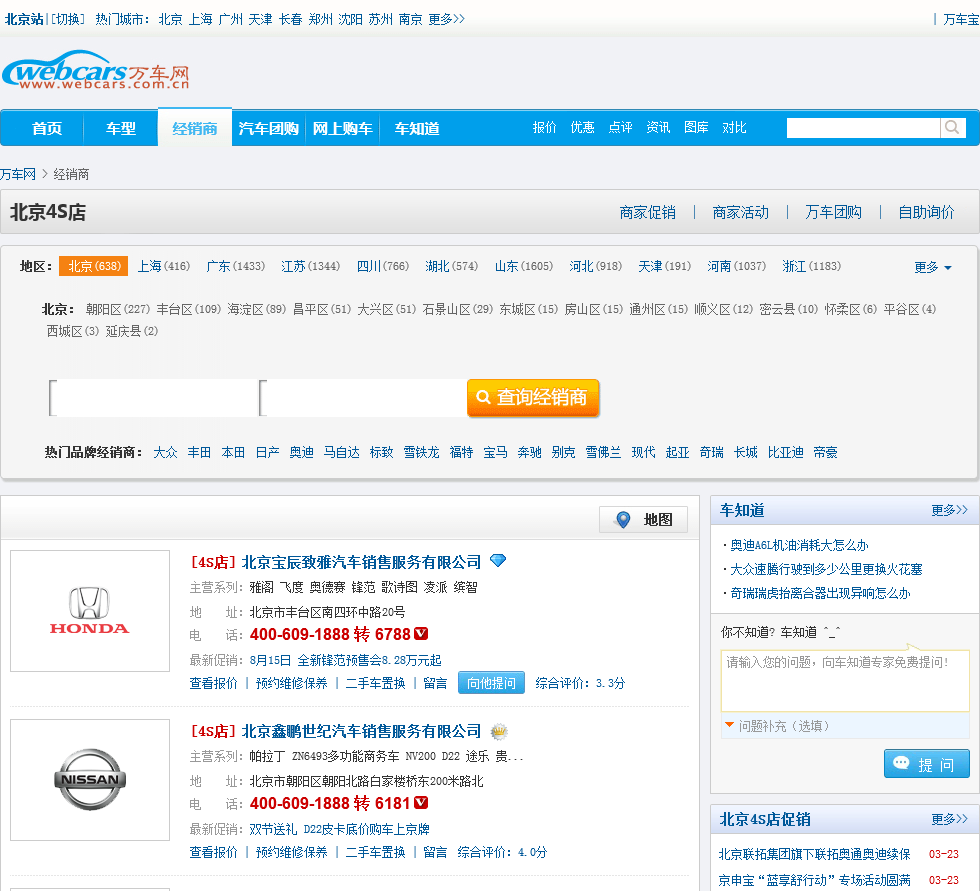Choose hot brand 宝马
The width and height of the screenshot is (980, 891).
[496, 452]
